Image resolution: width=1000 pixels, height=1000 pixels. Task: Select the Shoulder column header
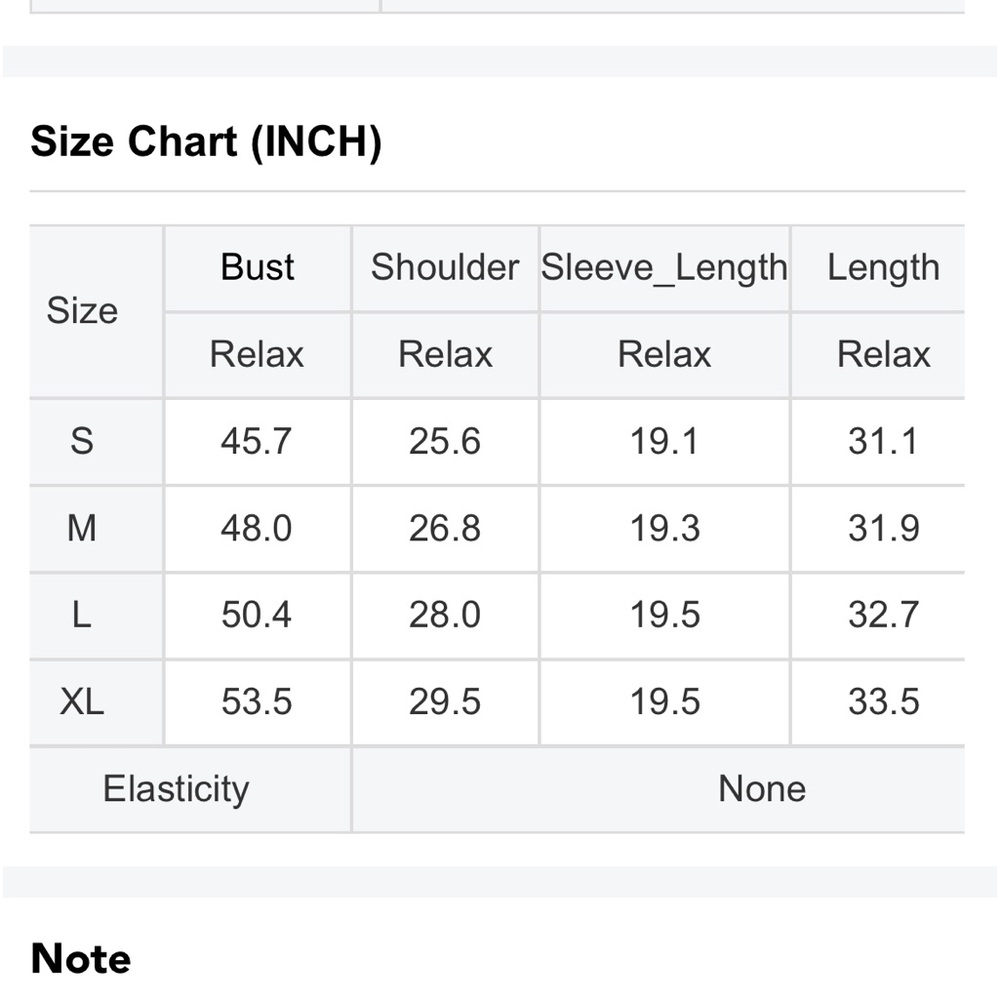pyautogui.click(x=445, y=267)
